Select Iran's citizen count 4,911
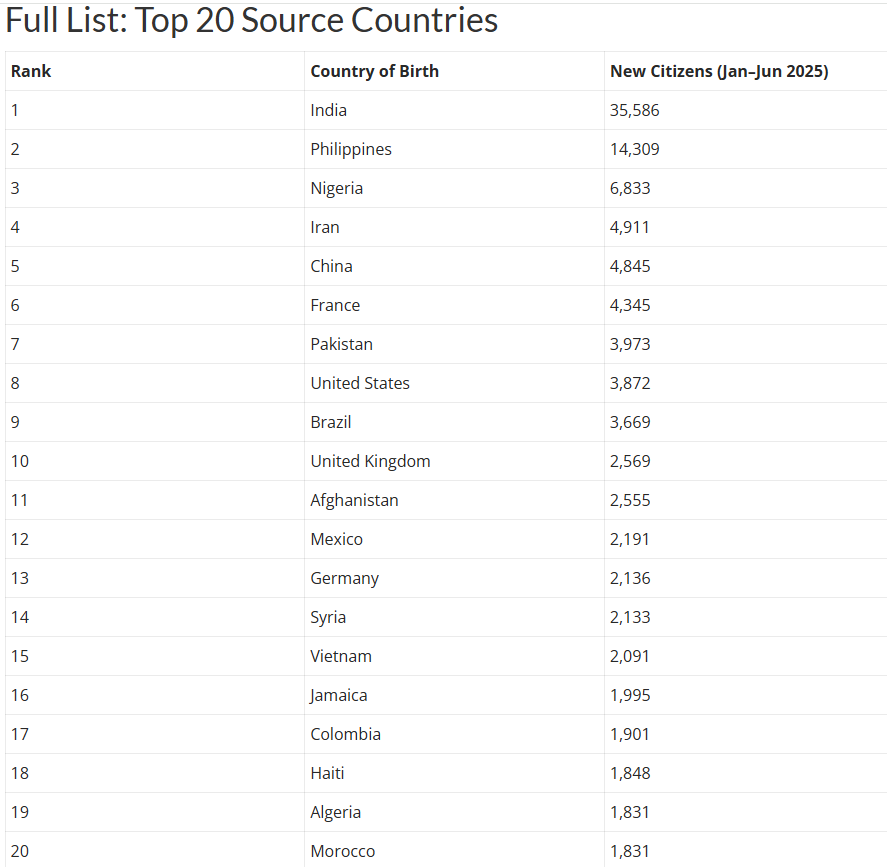This screenshot has width=887, height=867. [x=630, y=227]
